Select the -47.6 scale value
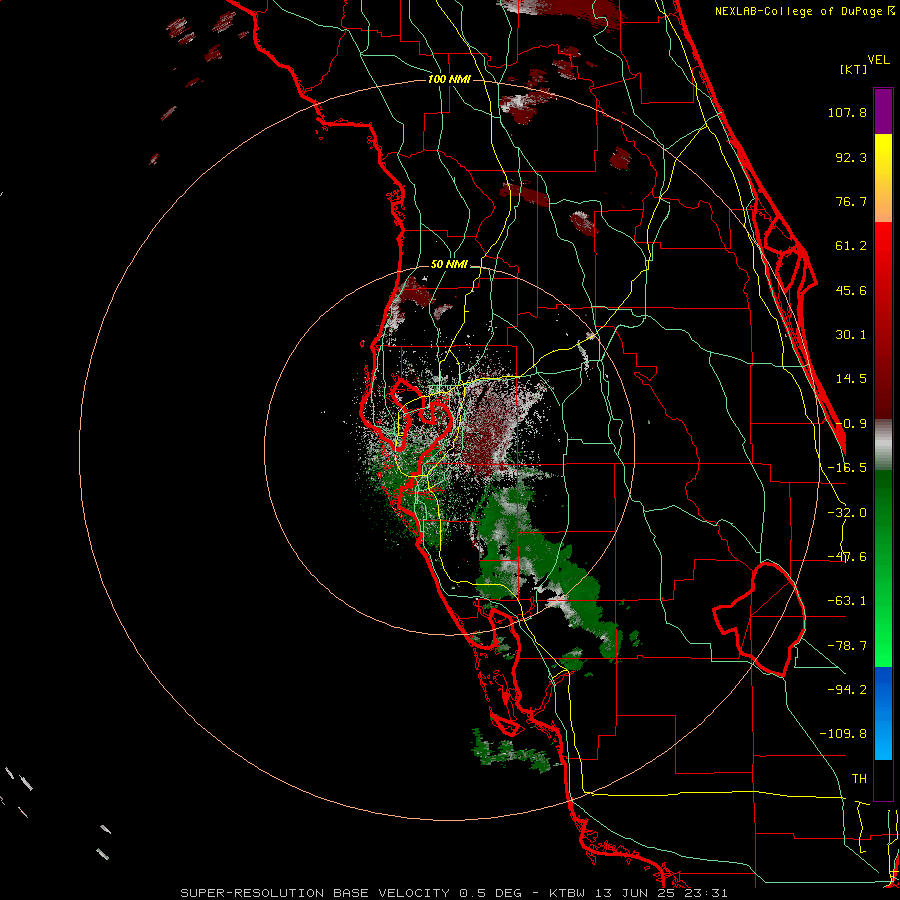 [x=847, y=557]
